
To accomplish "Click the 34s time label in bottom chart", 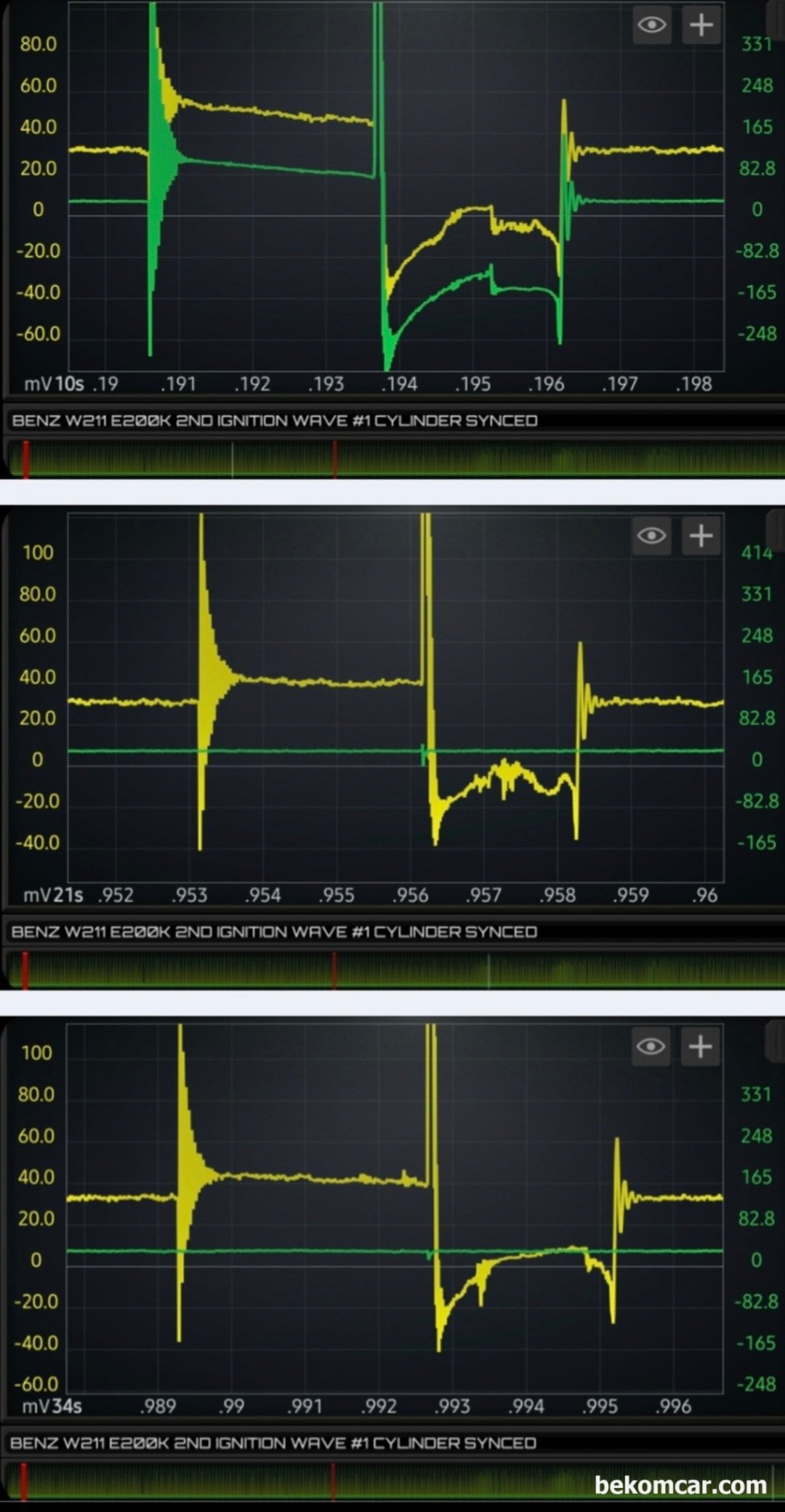I will [66, 1406].
